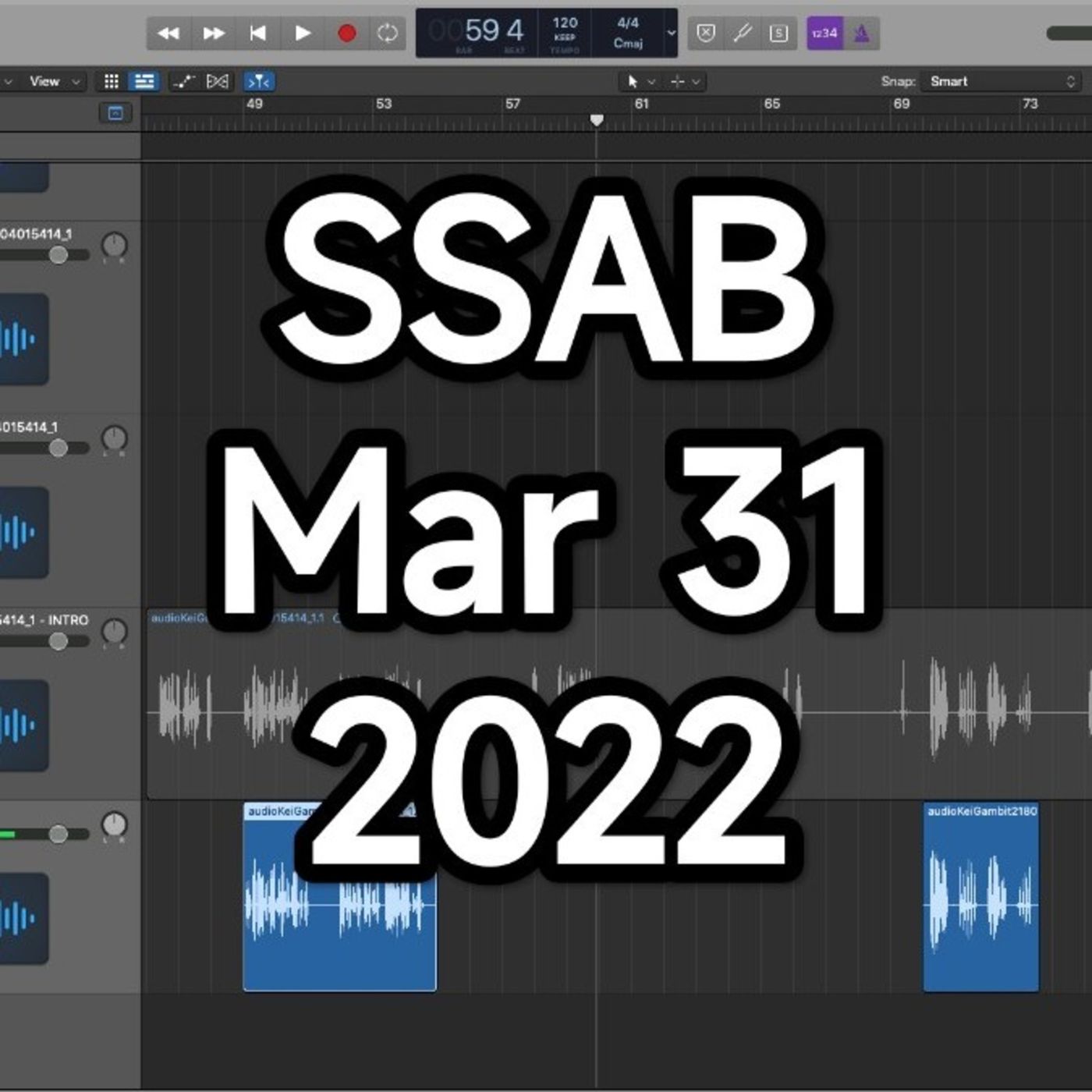Click the Rewind transport button
The width and height of the screenshot is (1092, 1092).
168,34
